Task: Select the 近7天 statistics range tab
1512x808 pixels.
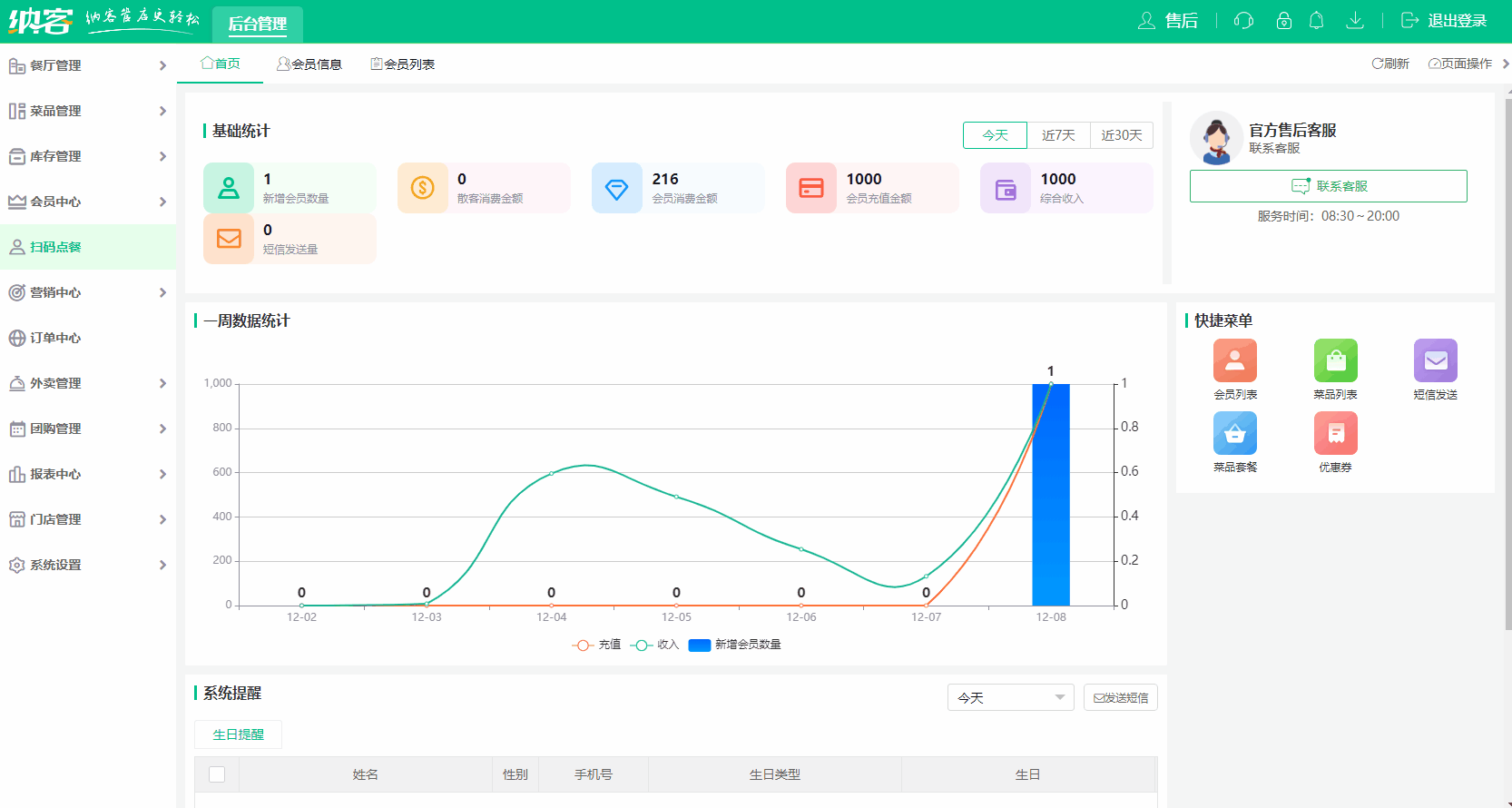Action: pyautogui.click(x=1058, y=135)
